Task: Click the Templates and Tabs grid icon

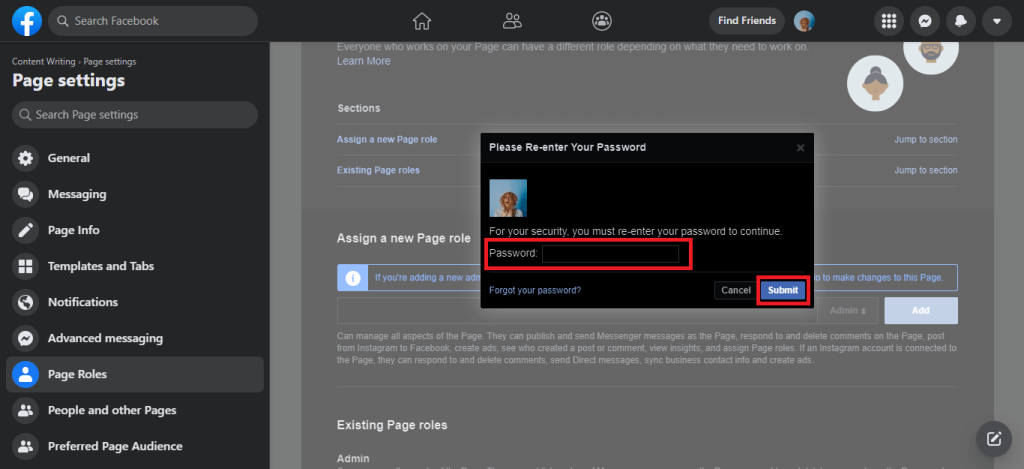Action: (x=25, y=266)
